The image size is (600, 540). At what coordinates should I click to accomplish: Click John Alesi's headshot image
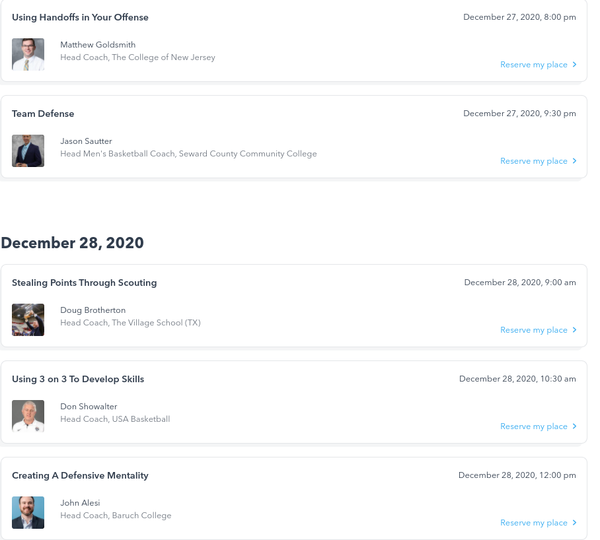pos(28,512)
